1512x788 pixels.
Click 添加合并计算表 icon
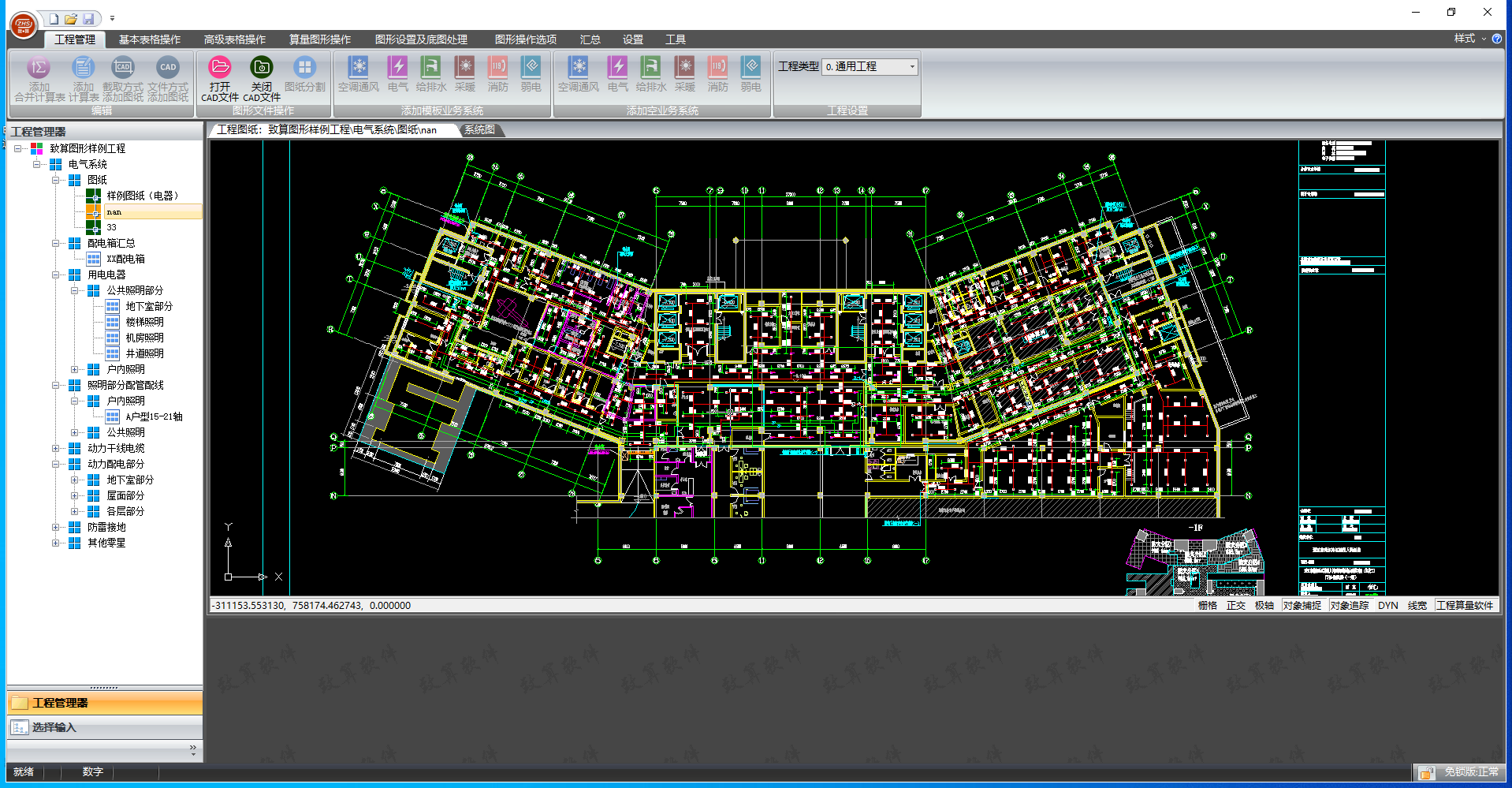39,78
